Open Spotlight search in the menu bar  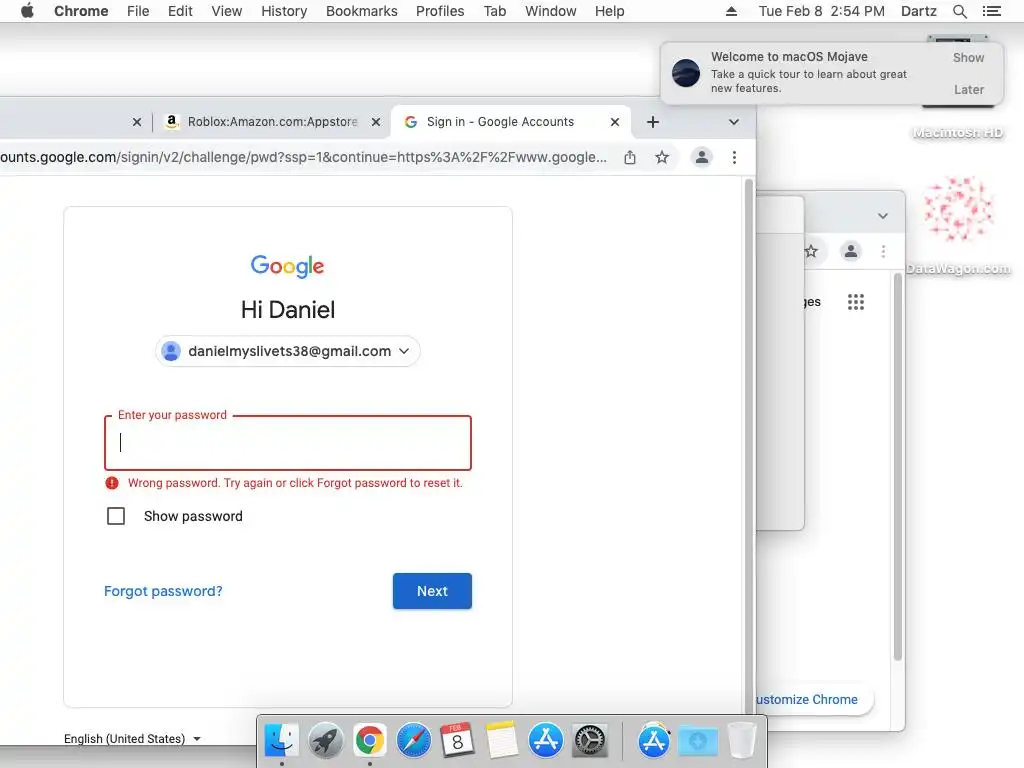pos(959,11)
